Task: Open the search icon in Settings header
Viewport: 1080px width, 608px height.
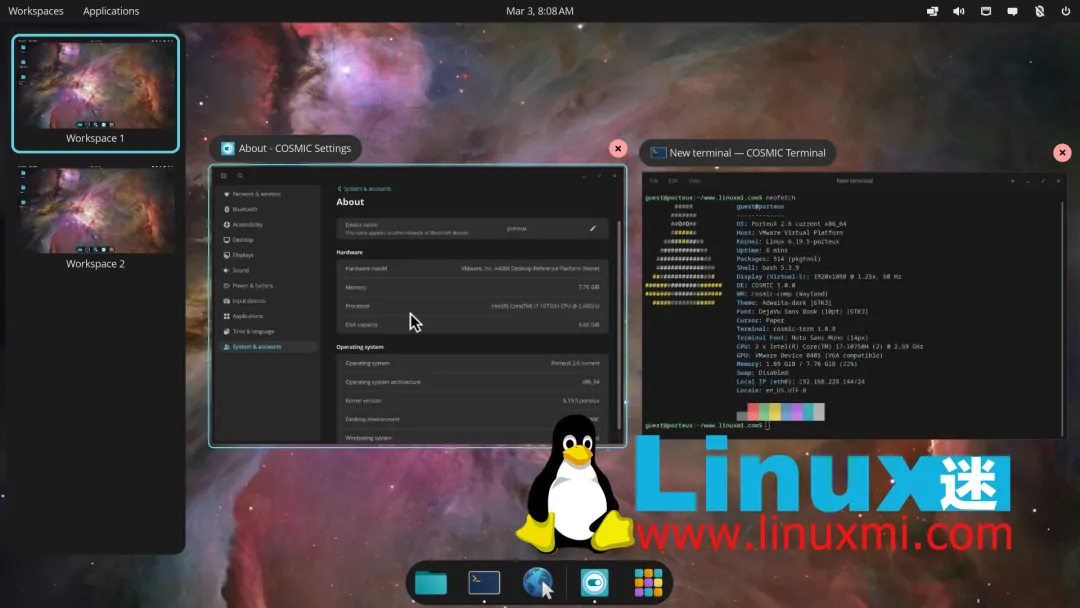Action: pos(240,176)
